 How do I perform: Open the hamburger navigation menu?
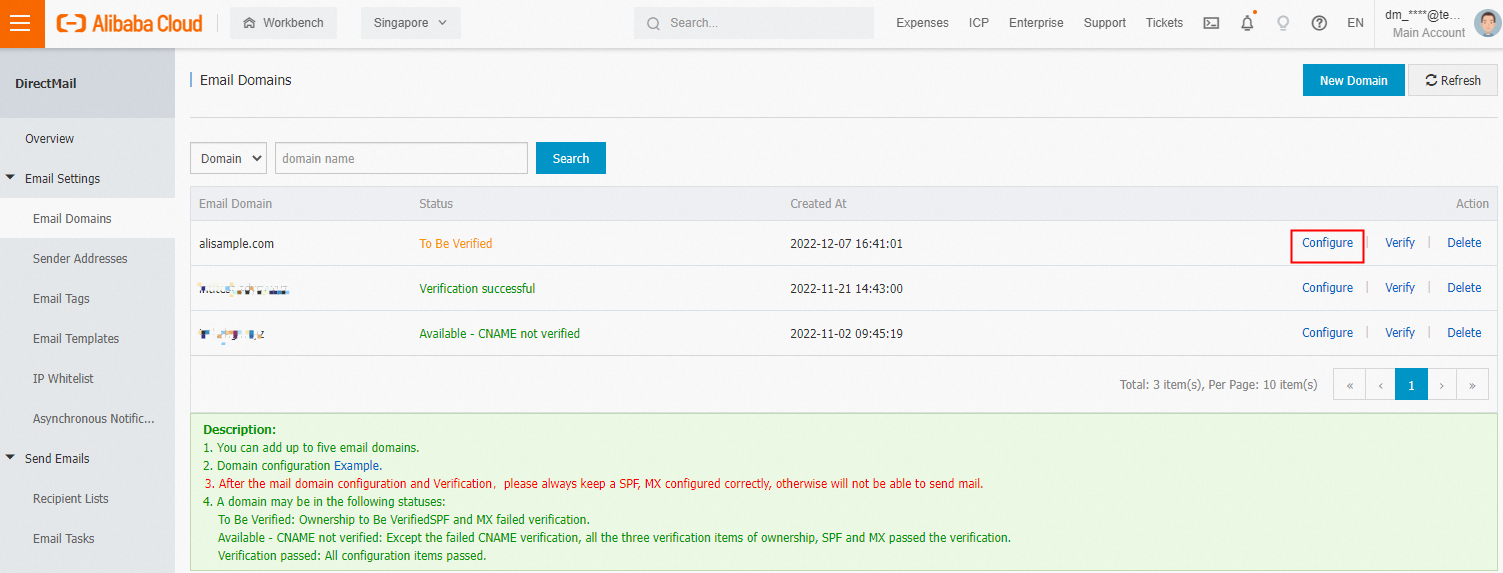[22, 23]
